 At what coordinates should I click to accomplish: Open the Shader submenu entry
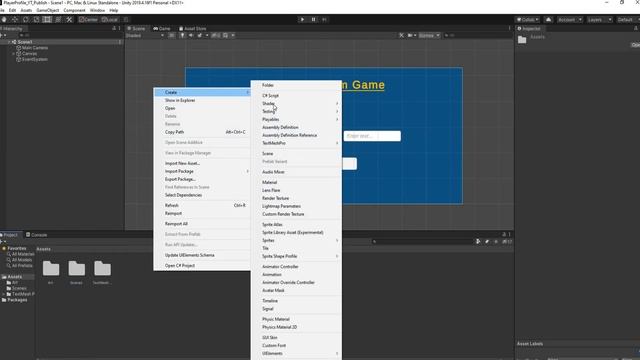[x=296, y=104]
